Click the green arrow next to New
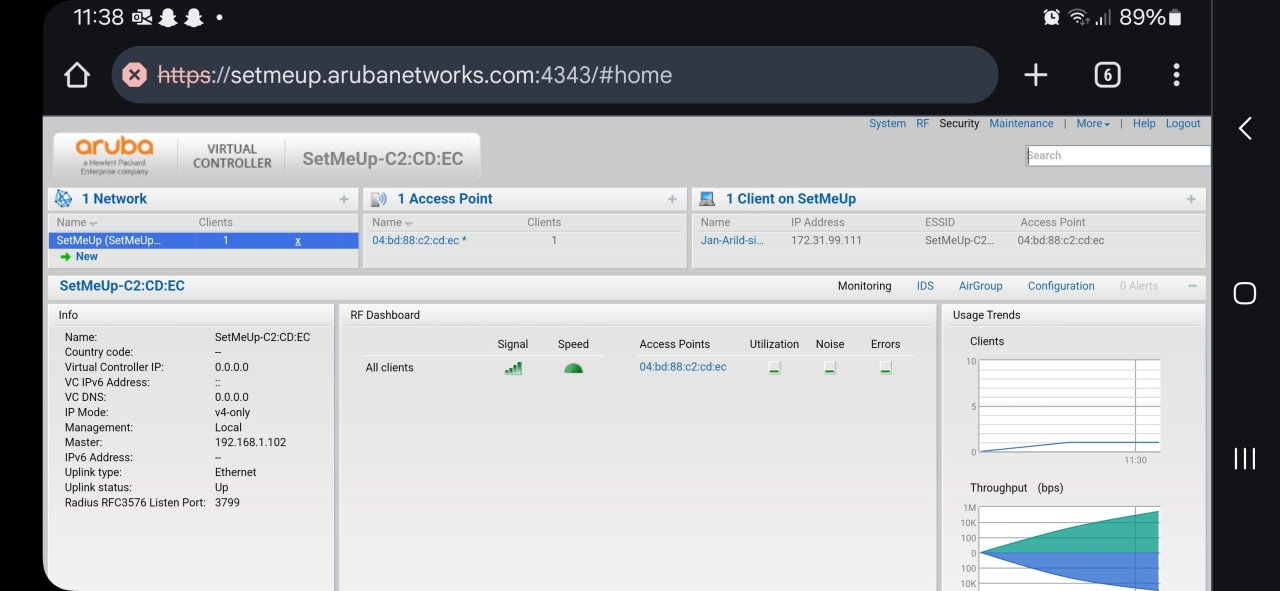 tap(65, 257)
